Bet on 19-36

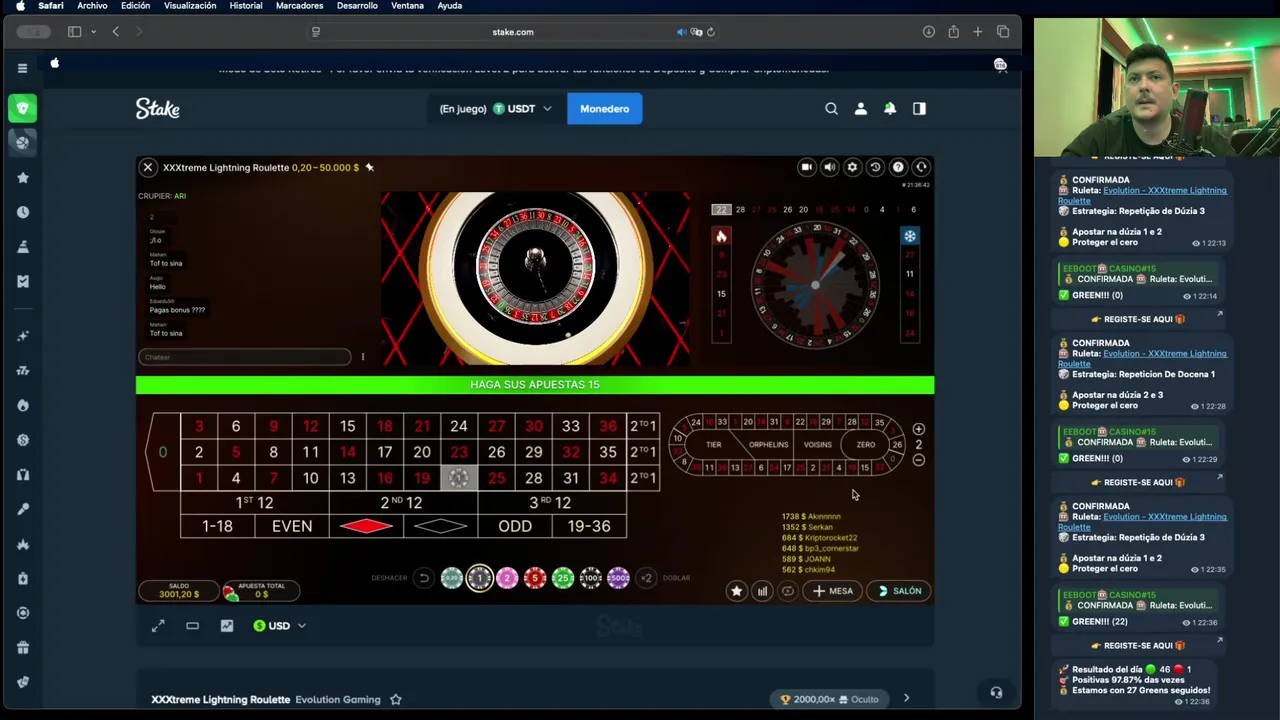click(589, 526)
